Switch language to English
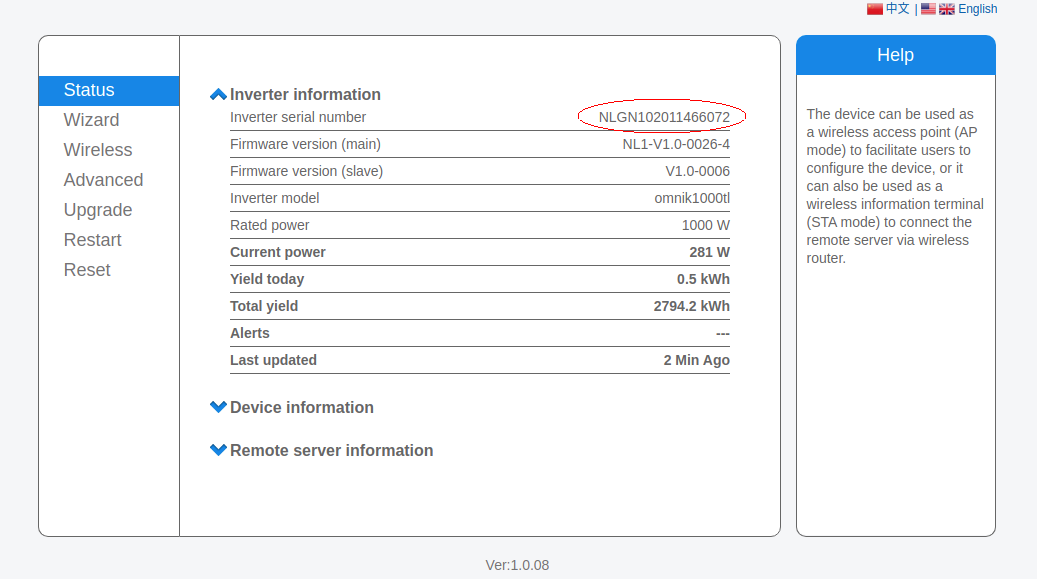This screenshot has width=1037, height=579. coord(977,9)
